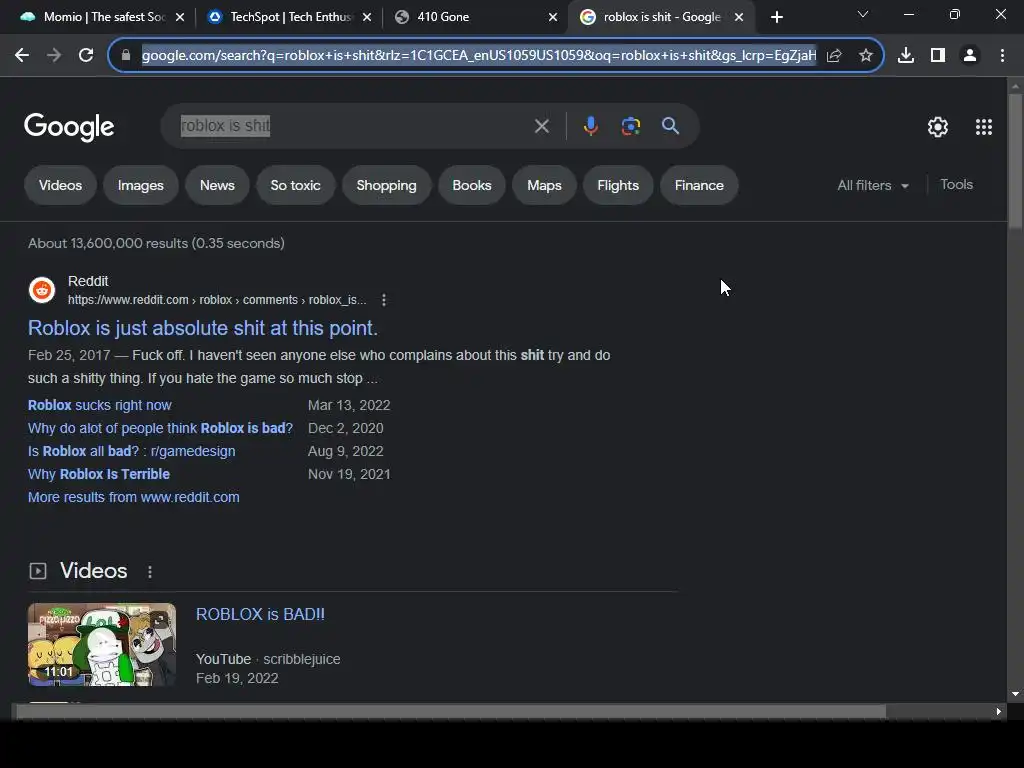
Task: Clear the search box with the X
Action: (541, 126)
